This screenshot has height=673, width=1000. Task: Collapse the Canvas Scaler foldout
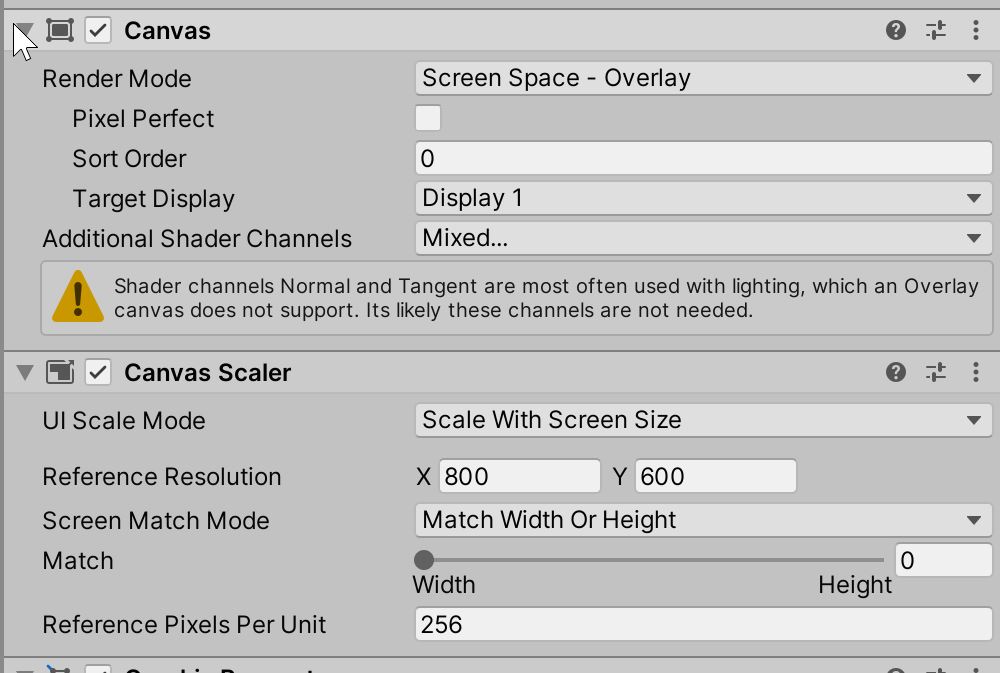point(24,372)
